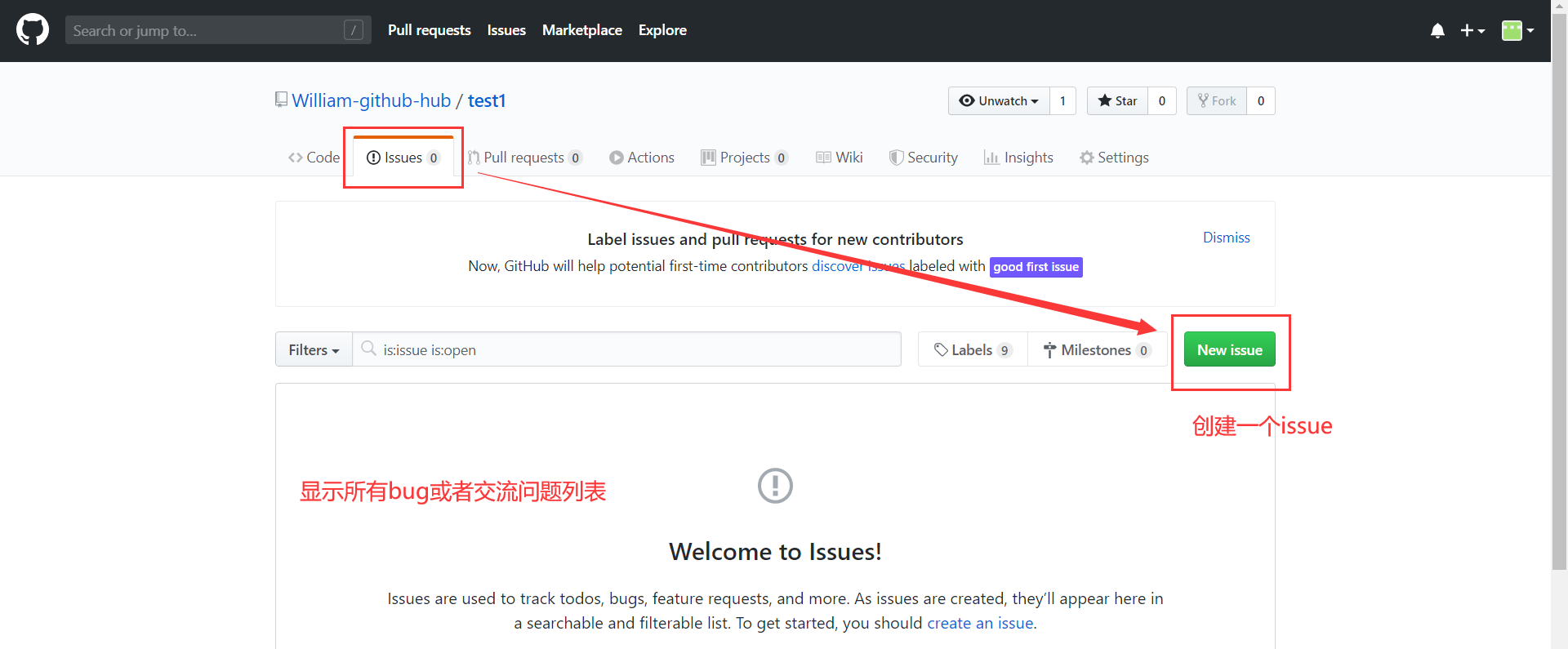
Task: Star the repository
Action: 1117,101
